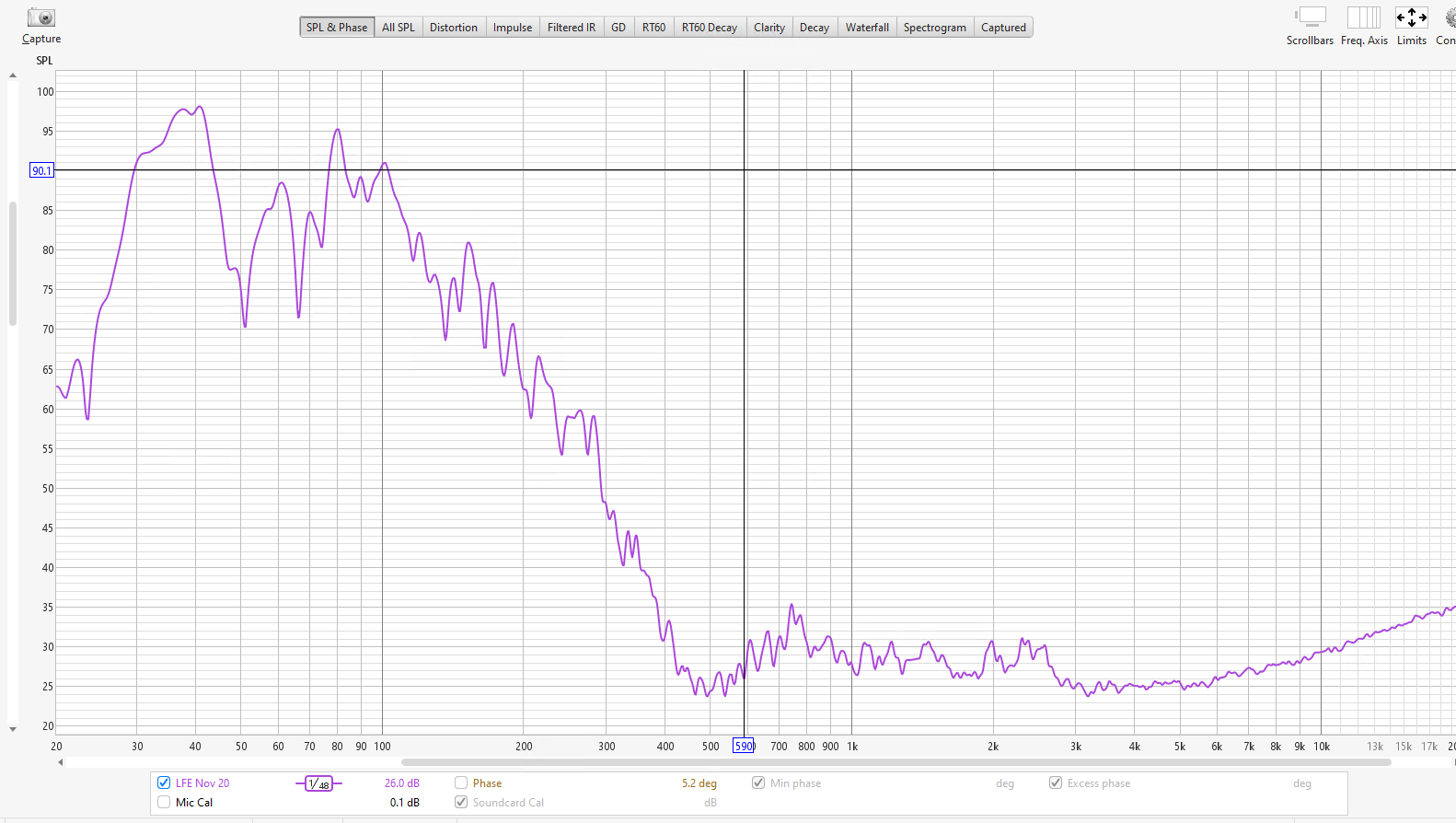Enable the Phase trace checkbox

[461, 783]
